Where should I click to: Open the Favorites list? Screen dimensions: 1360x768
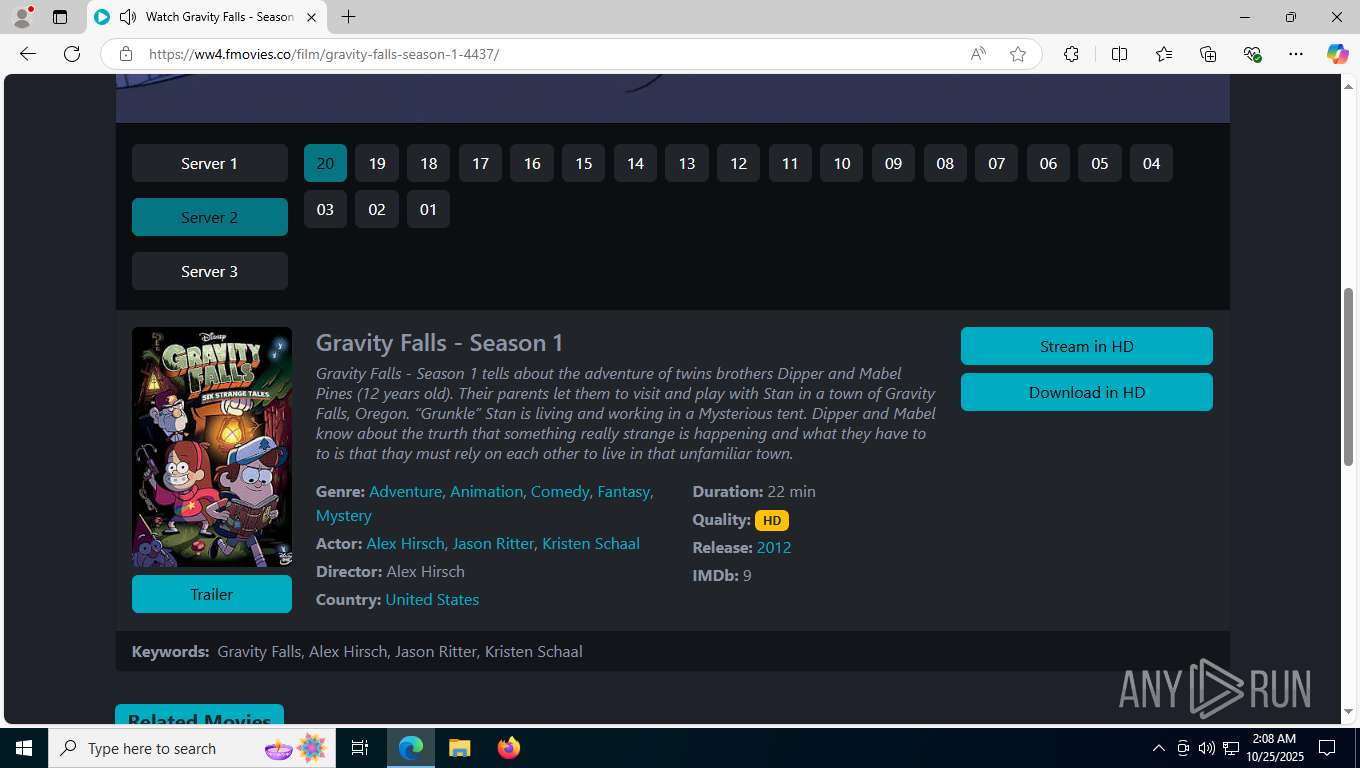click(x=1164, y=54)
